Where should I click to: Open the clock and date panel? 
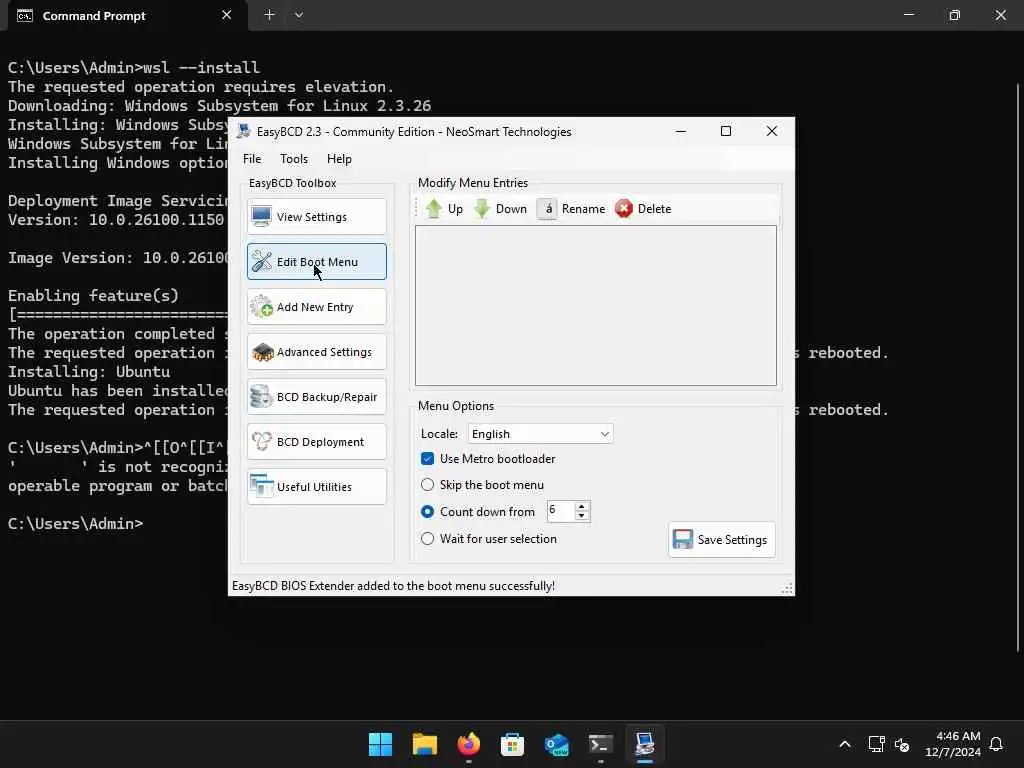click(953, 744)
